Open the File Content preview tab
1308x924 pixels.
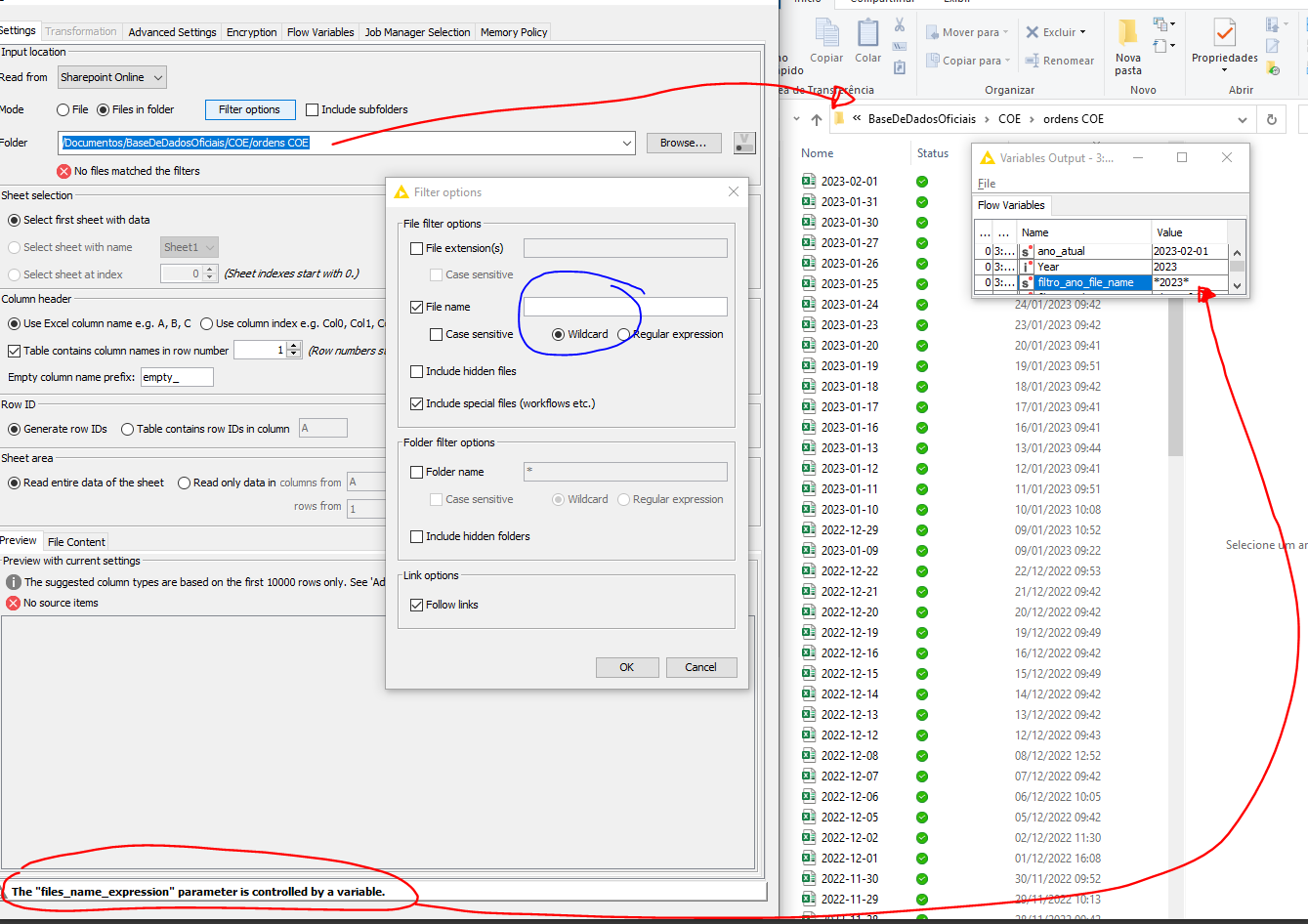(76, 542)
